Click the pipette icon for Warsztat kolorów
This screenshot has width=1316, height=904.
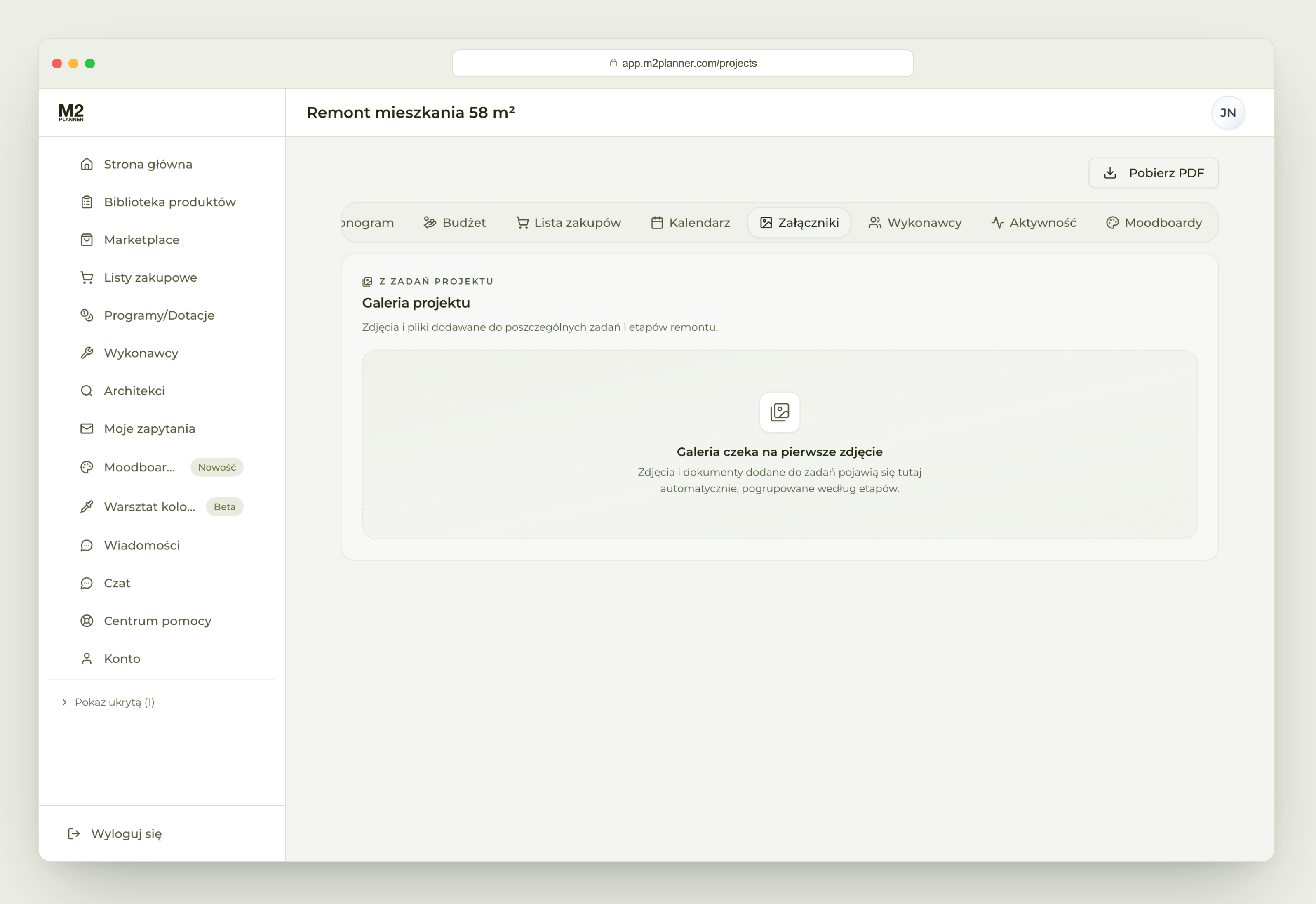[x=87, y=507]
